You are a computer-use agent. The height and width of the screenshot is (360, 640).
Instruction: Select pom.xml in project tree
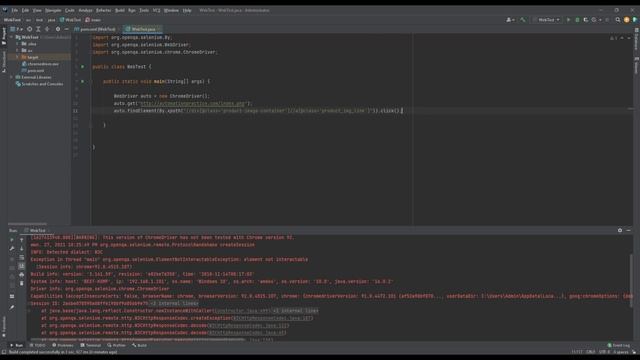[33, 71]
